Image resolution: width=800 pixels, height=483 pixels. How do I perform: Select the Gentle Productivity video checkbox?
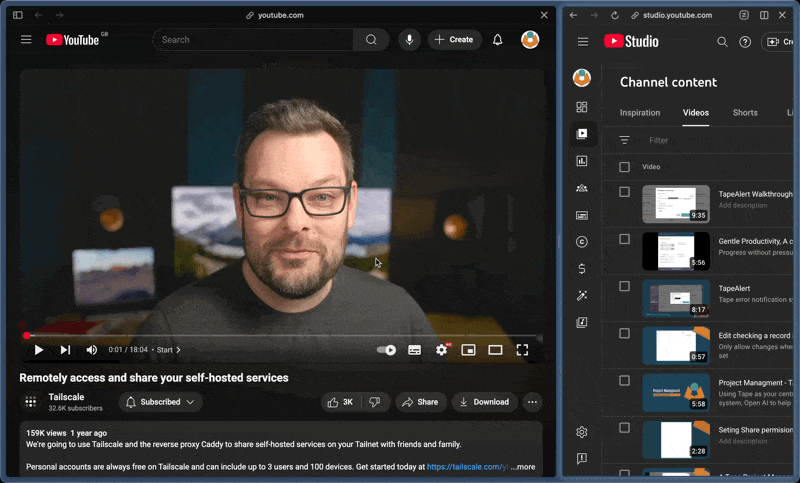pos(624,239)
